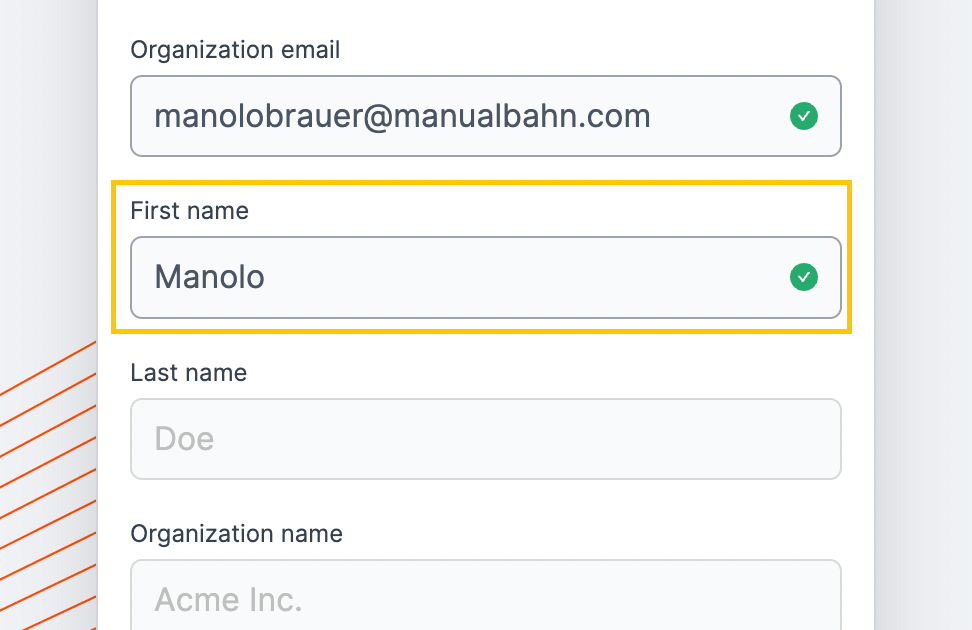
Task: Click the green checkmark in First name field
Action: point(803,277)
